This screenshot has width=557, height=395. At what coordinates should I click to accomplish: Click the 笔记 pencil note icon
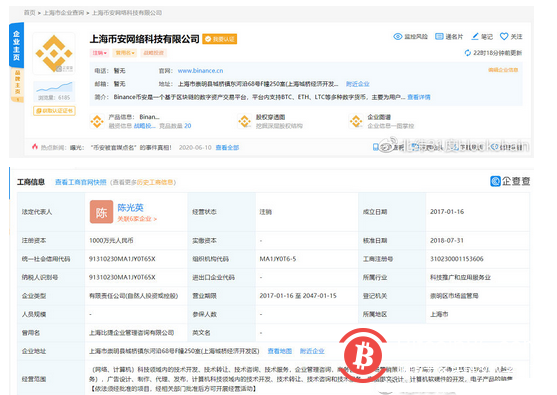click(475, 36)
